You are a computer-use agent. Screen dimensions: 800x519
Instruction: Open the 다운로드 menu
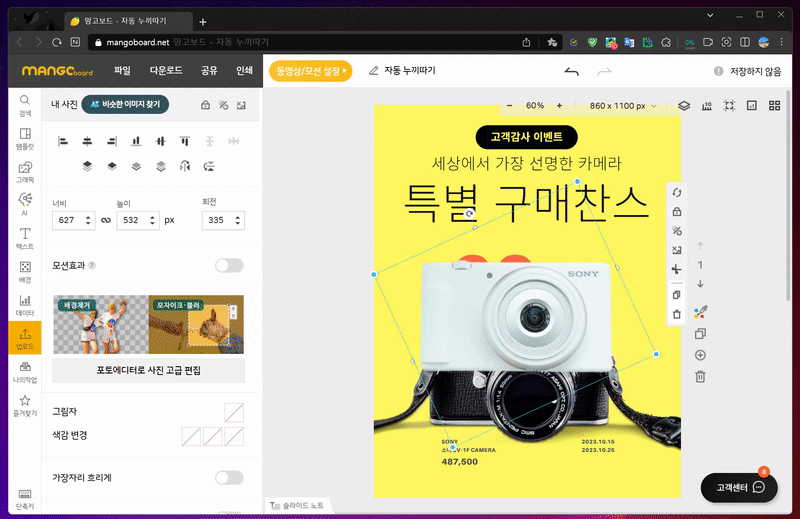point(166,70)
